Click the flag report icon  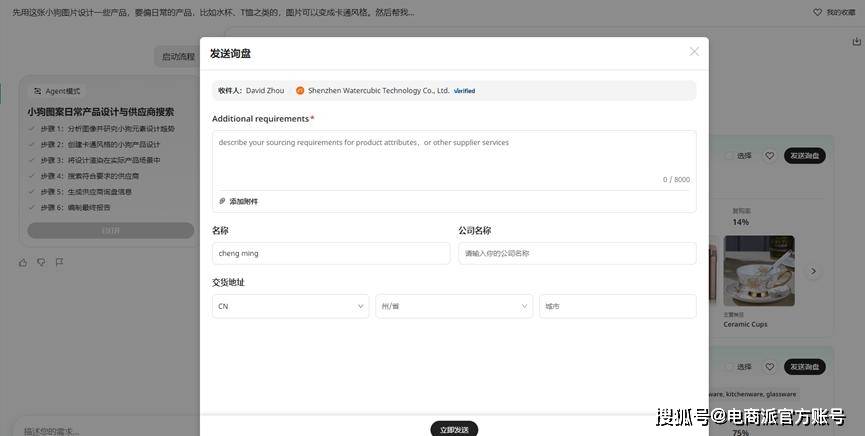pos(59,262)
